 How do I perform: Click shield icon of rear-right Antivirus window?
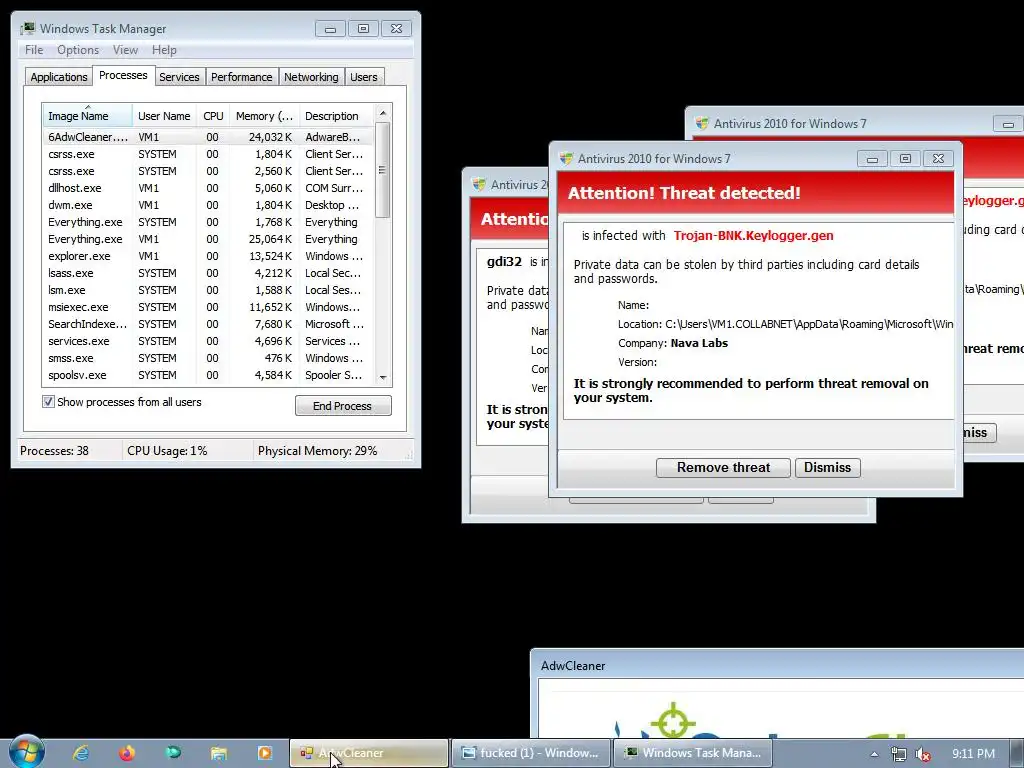tap(702, 123)
